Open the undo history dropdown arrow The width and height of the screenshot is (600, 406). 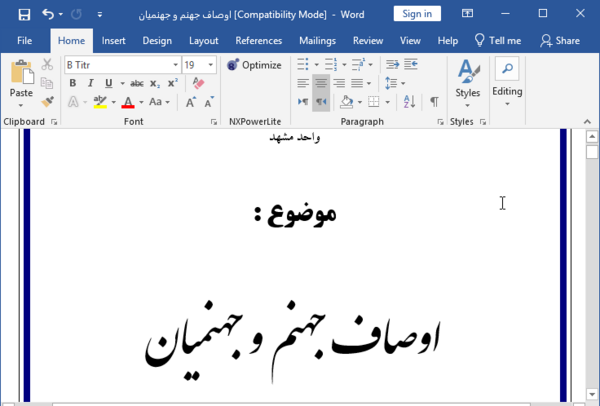(x=60, y=15)
